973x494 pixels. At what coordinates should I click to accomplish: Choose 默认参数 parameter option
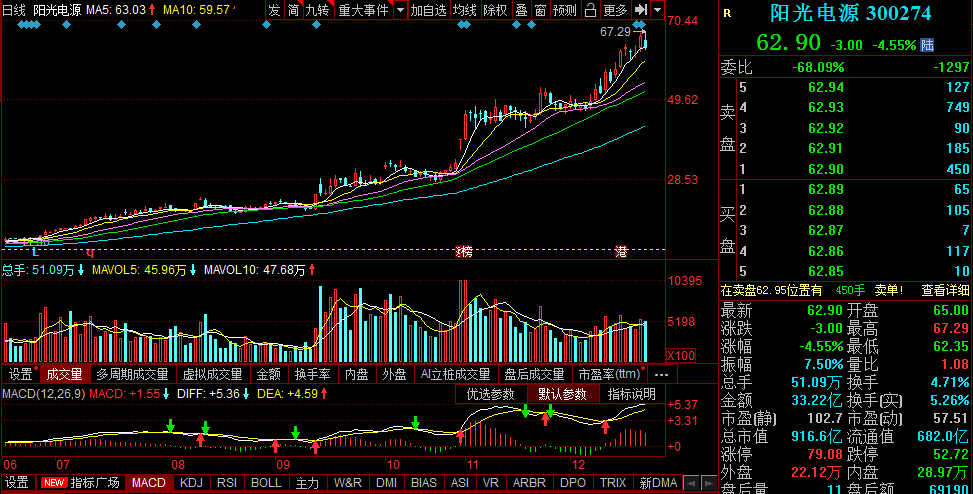tap(562, 394)
